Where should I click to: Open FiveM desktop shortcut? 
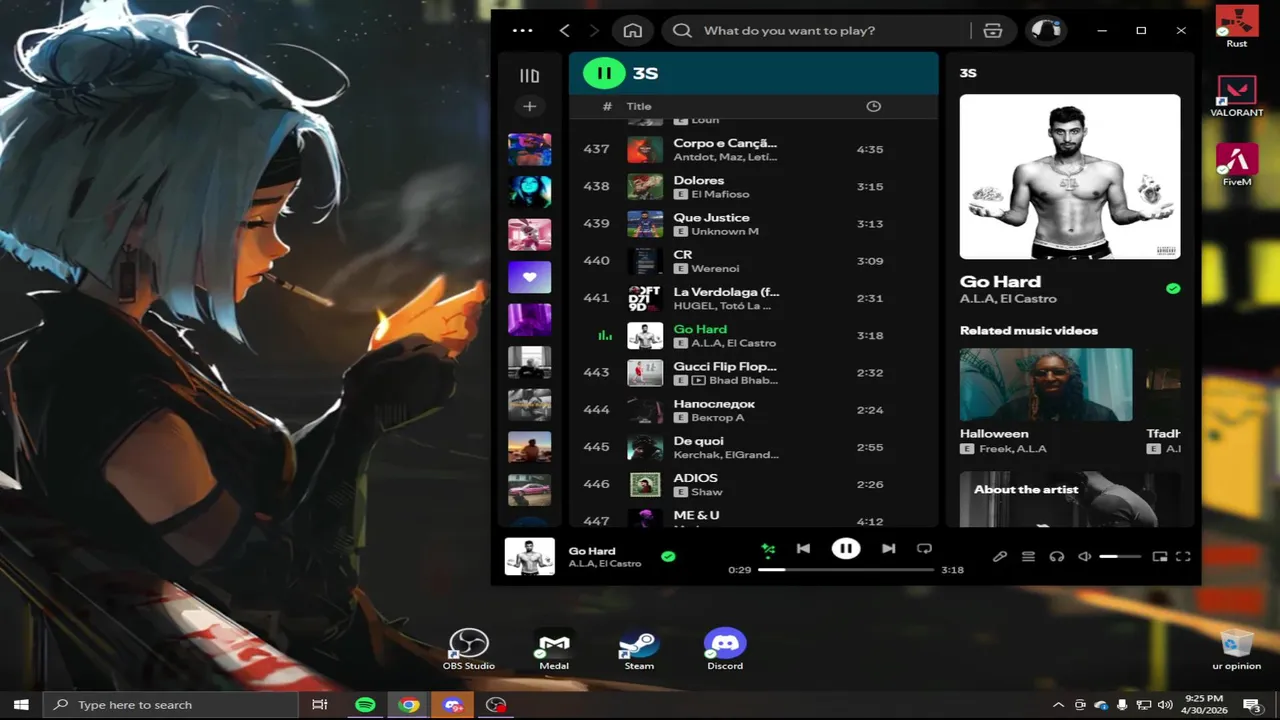point(1237,165)
